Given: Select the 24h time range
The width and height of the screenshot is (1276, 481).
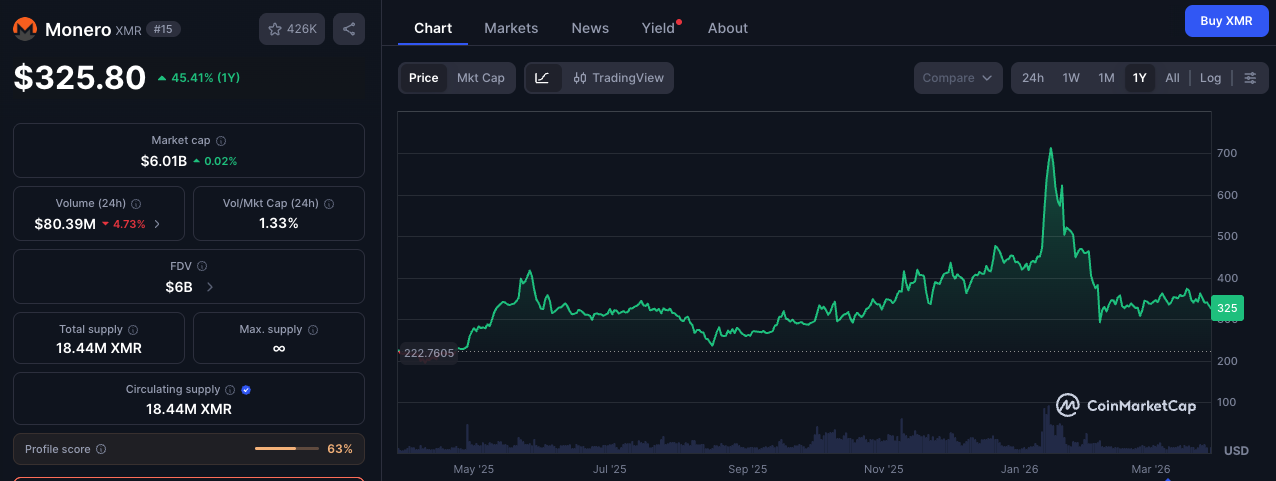Looking at the screenshot, I should tap(1033, 78).
